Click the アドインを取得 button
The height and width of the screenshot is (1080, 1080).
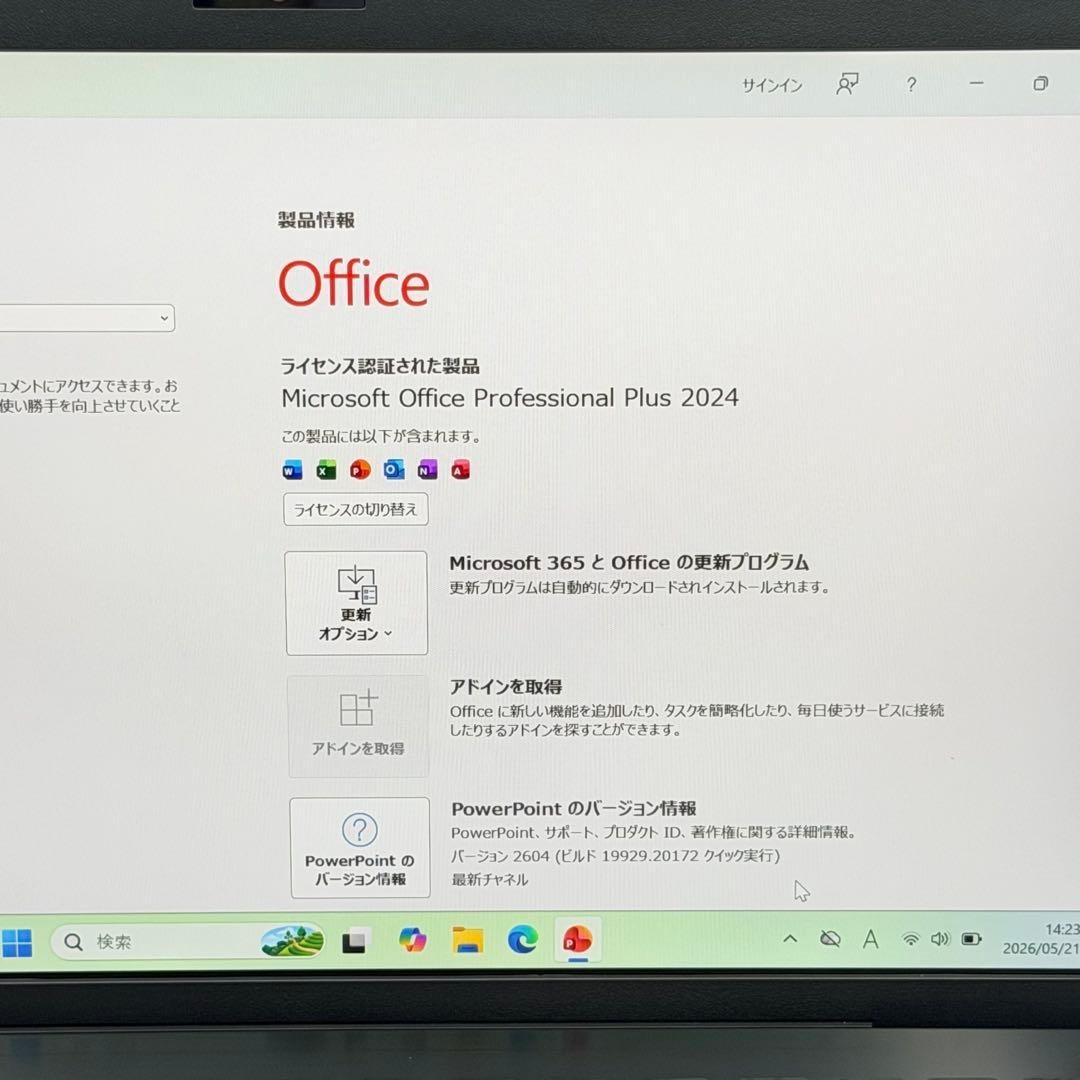coord(358,726)
